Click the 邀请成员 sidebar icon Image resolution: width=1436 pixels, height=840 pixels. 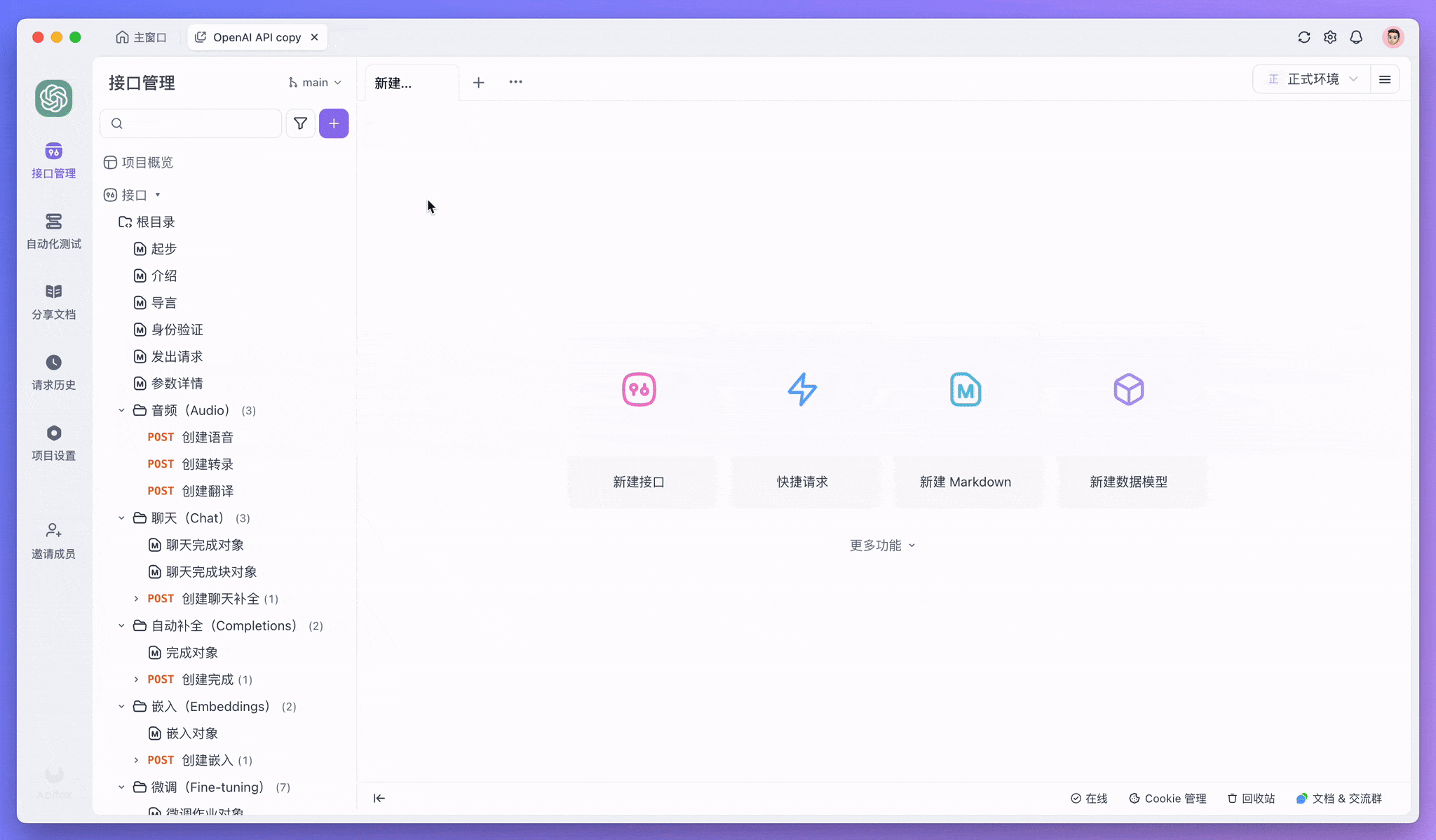[x=53, y=540]
